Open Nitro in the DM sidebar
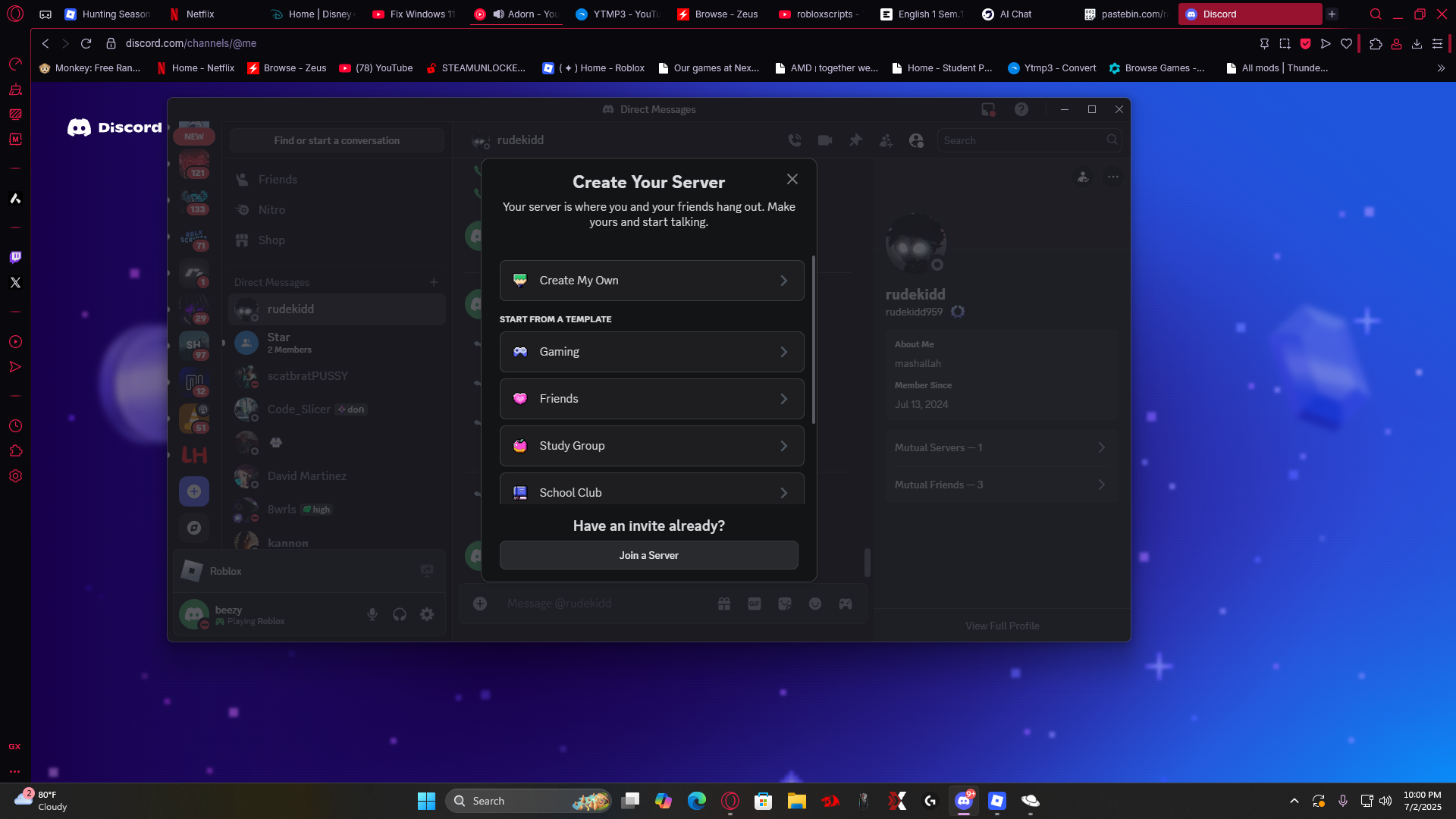The width and height of the screenshot is (1456, 819). [337, 210]
